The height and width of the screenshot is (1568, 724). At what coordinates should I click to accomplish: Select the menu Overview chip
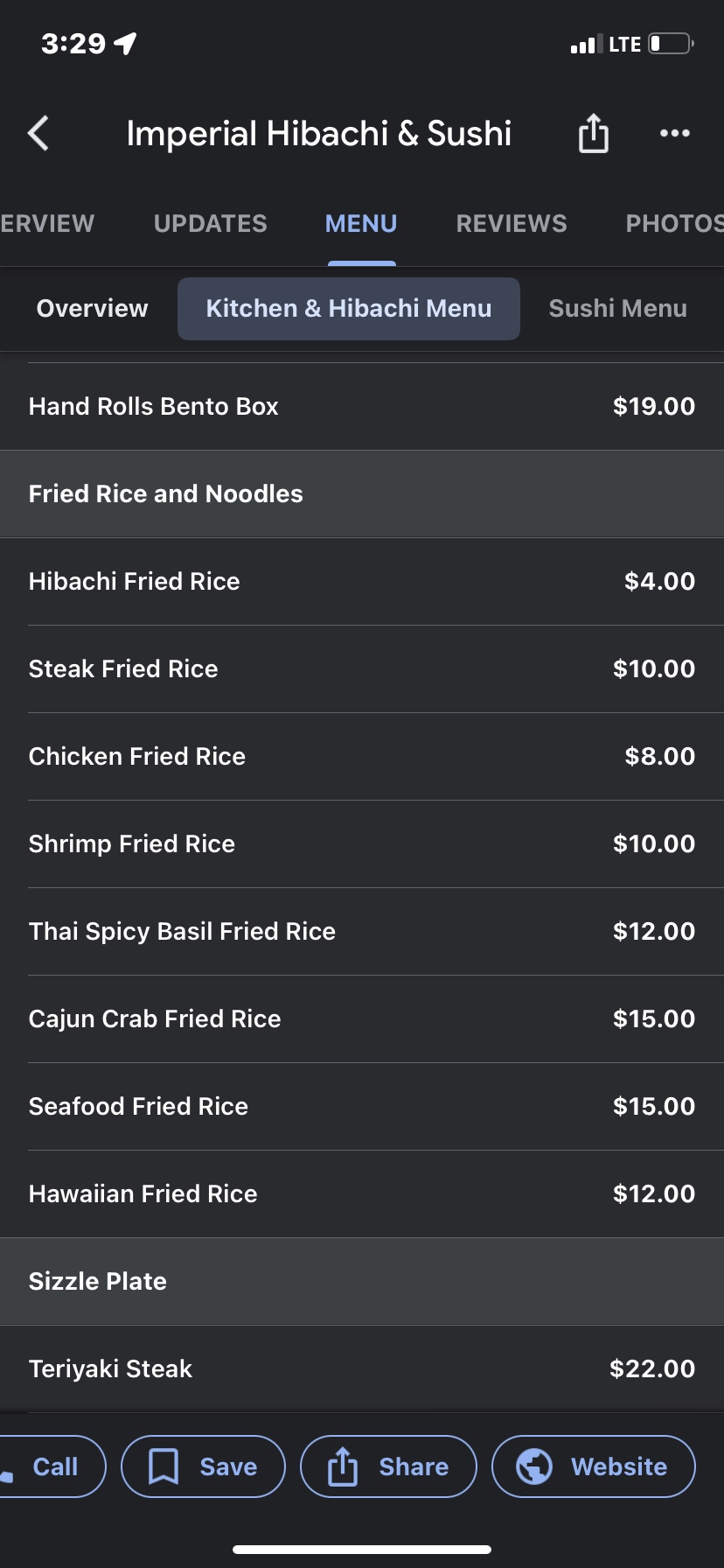[x=92, y=309]
